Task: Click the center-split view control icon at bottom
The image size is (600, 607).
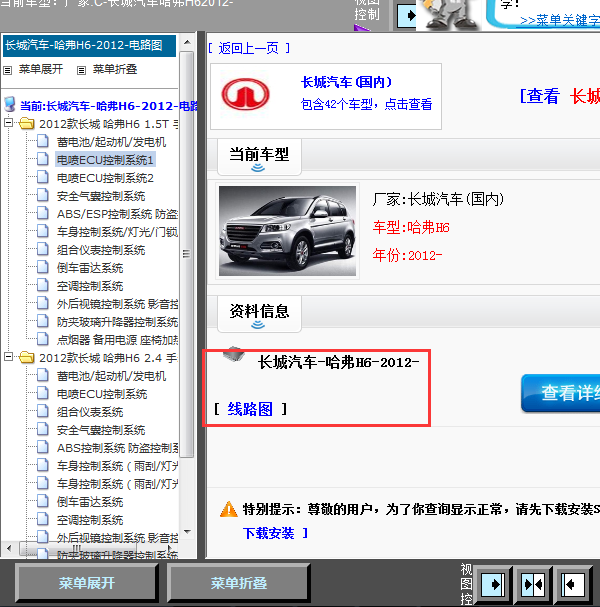Action: point(533,584)
